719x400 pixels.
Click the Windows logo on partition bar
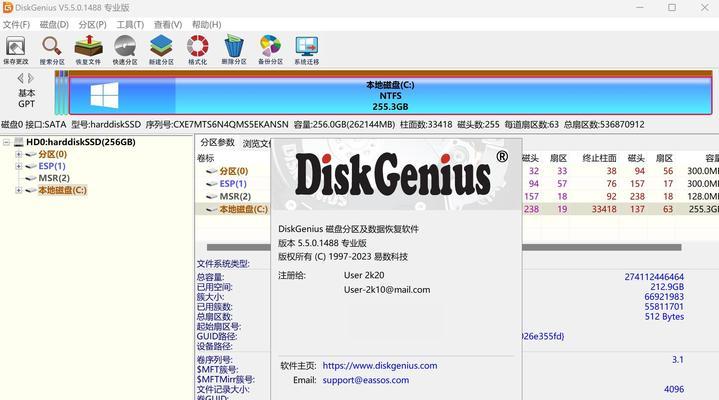point(104,95)
